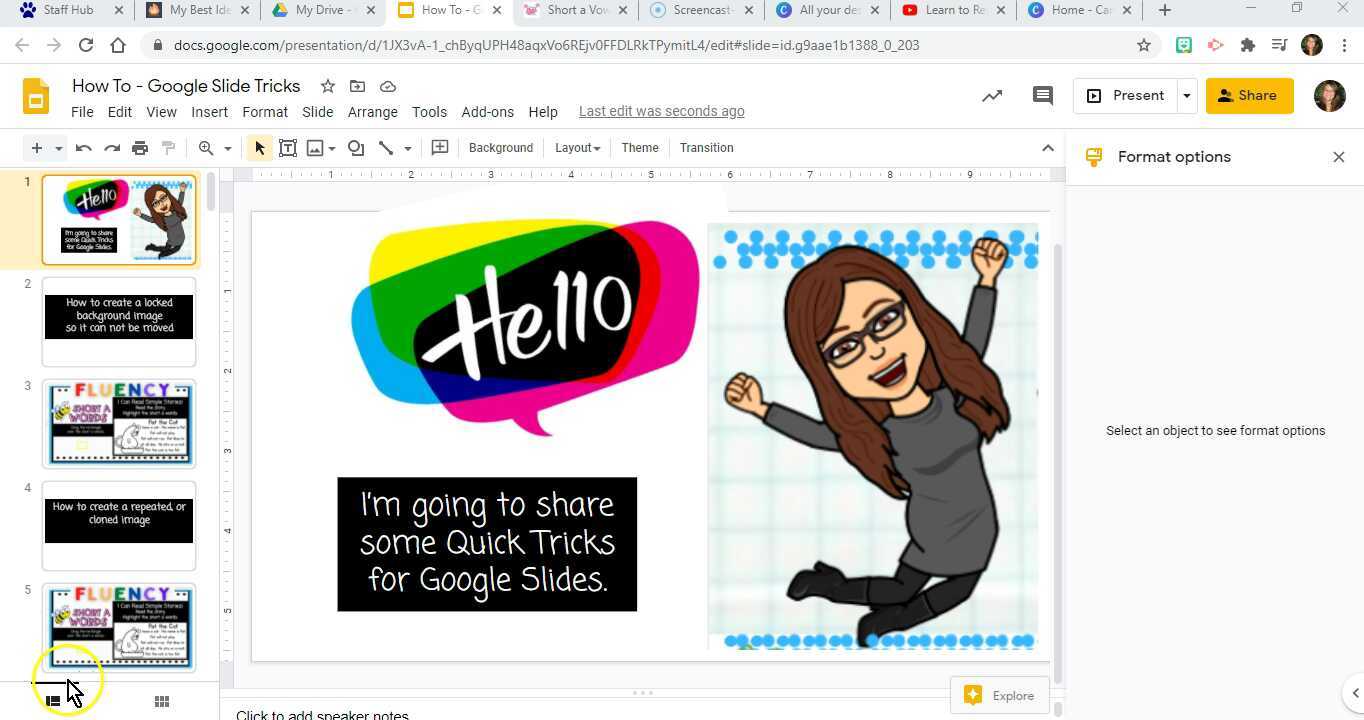Image resolution: width=1364 pixels, height=720 pixels.
Task: Close the Format options panel
Action: click(x=1339, y=157)
